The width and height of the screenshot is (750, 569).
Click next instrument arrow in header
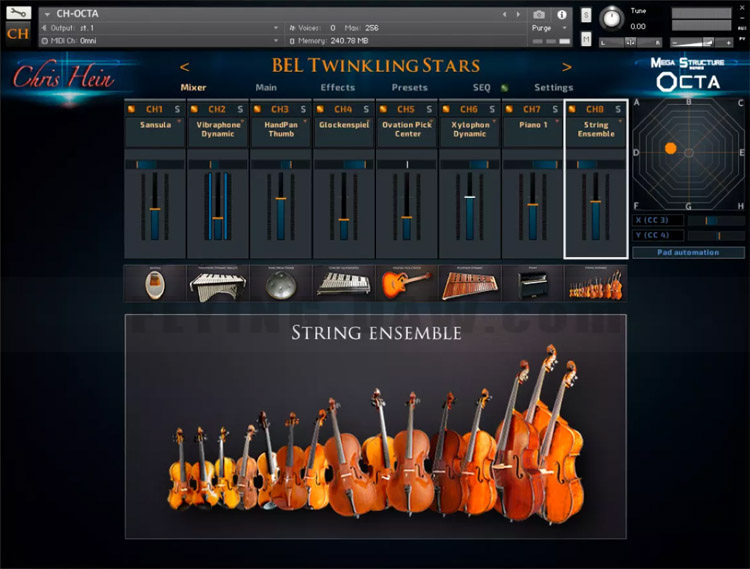coord(518,14)
